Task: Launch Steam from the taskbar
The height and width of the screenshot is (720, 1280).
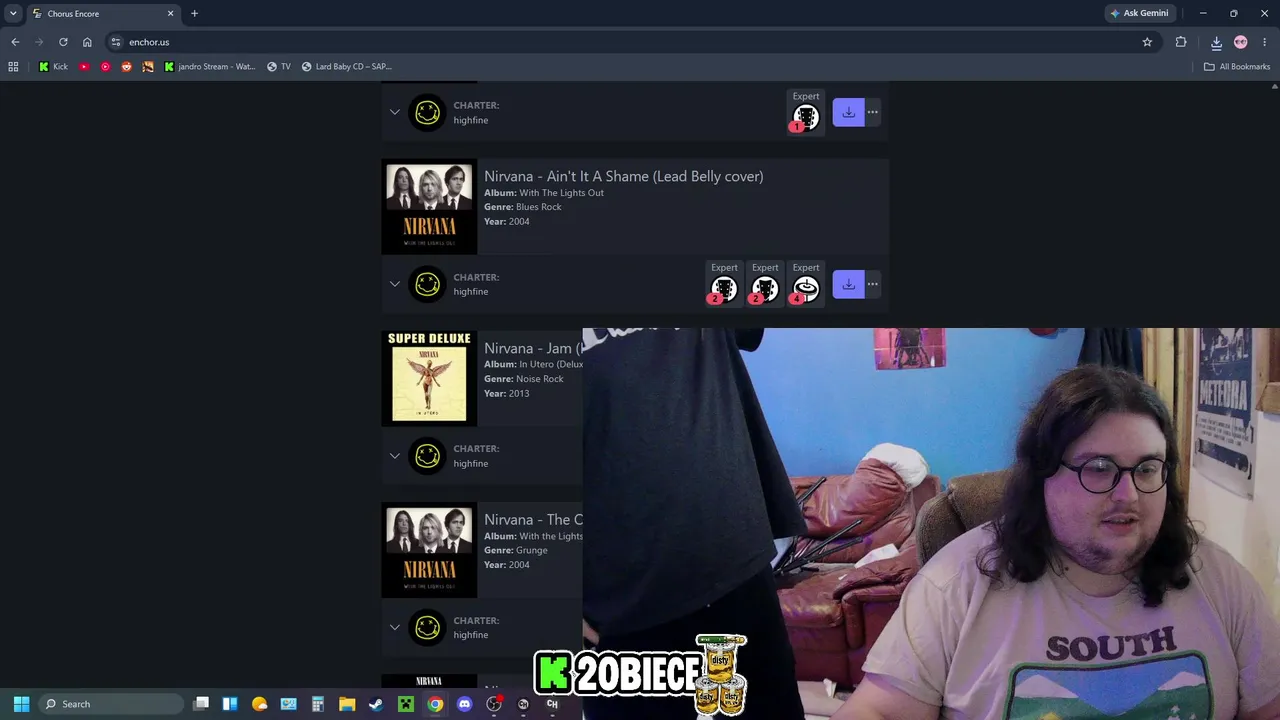Action: (x=376, y=704)
